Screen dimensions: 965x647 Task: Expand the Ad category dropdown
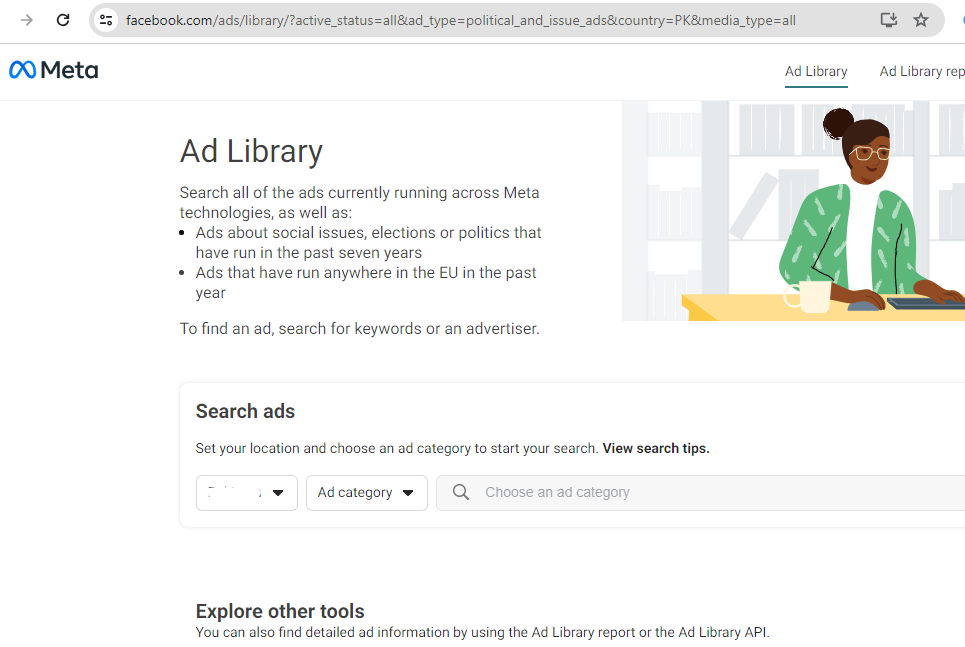(367, 492)
